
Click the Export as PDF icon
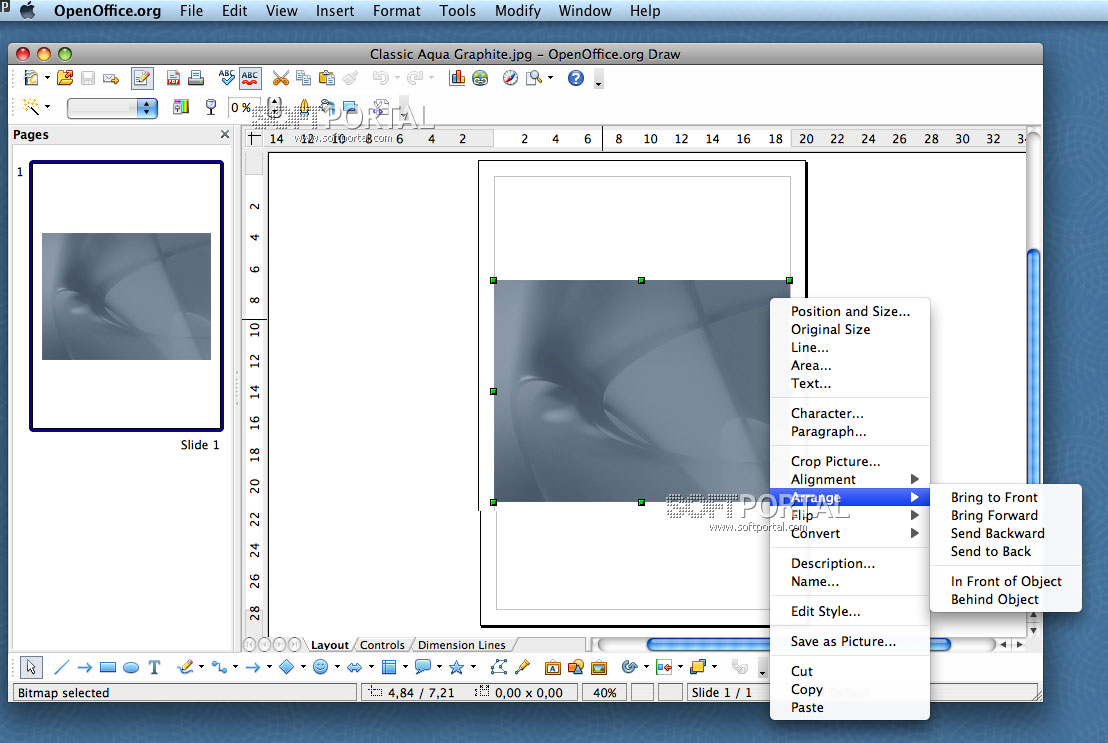point(173,79)
